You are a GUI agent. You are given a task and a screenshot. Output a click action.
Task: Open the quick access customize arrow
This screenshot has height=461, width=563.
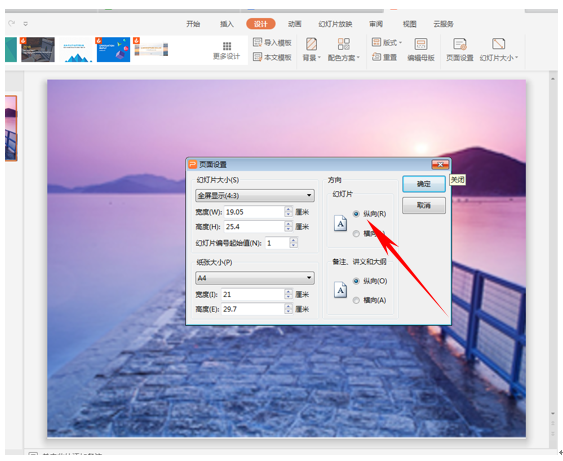click(x=25, y=24)
